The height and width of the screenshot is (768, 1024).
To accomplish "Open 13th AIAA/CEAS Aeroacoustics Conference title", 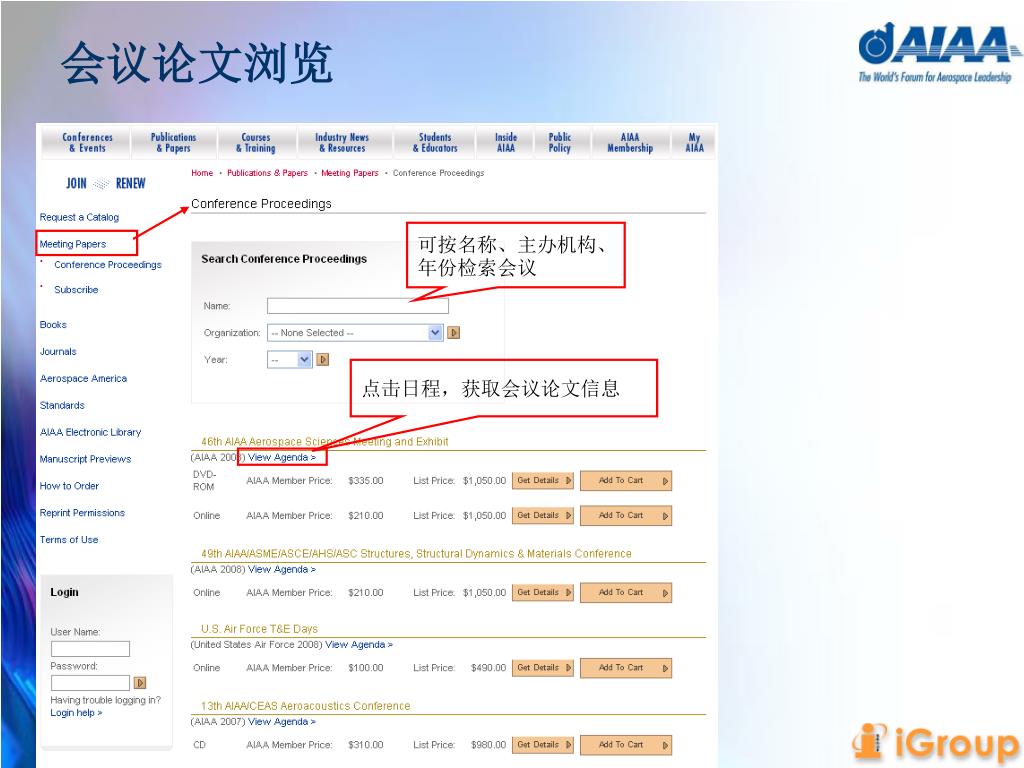I will pos(306,706).
